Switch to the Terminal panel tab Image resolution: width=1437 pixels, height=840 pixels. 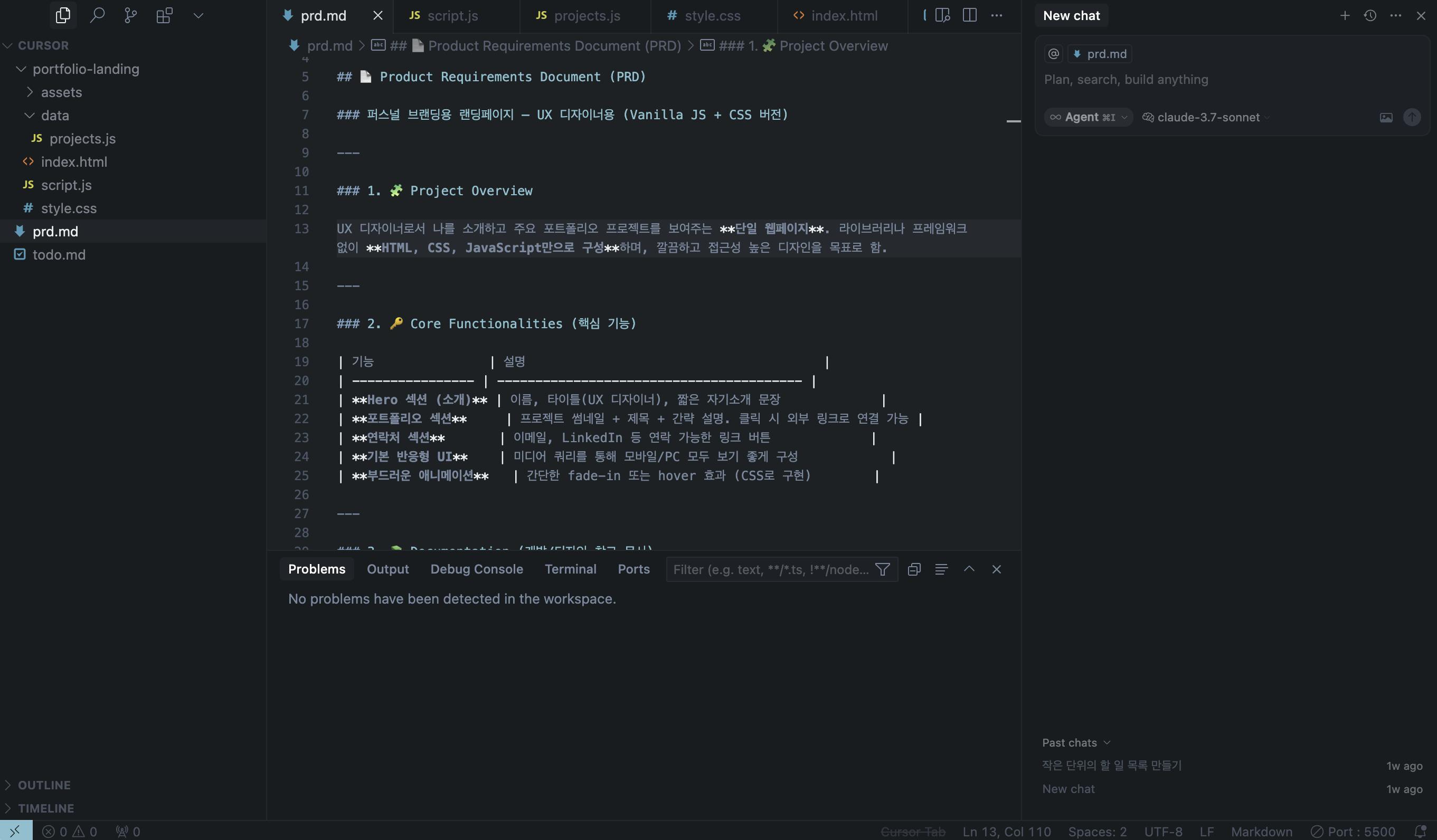click(x=570, y=569)
